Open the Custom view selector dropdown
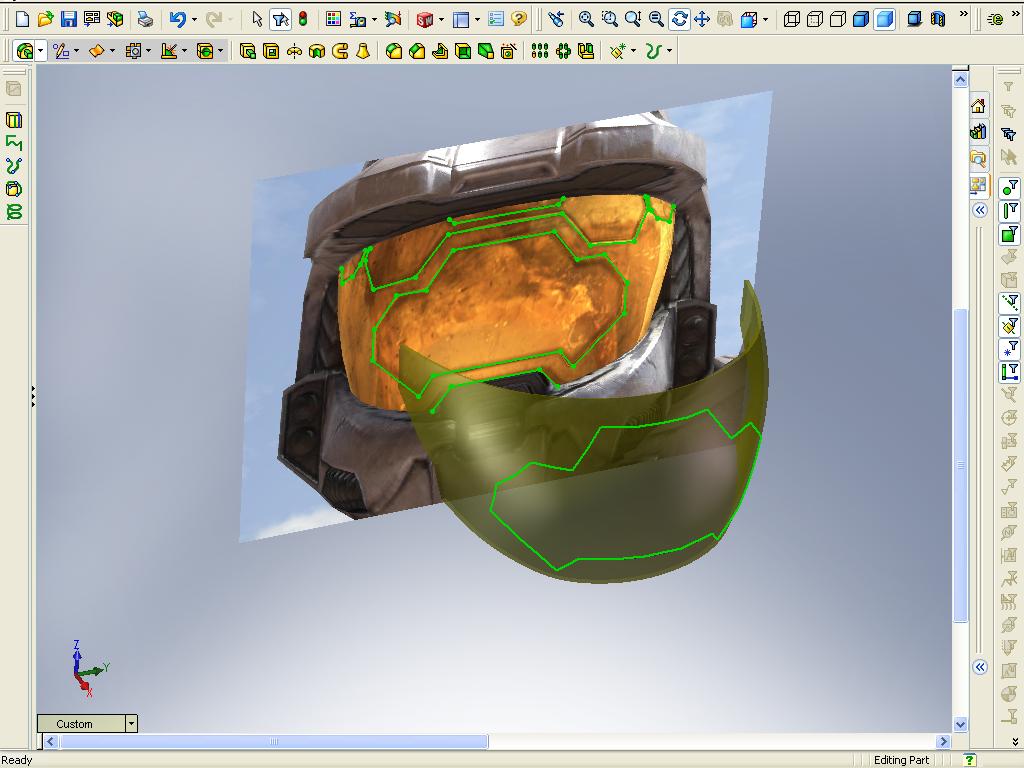The height and width of the screenshot is (768, 1024). (x=131, y=723)
